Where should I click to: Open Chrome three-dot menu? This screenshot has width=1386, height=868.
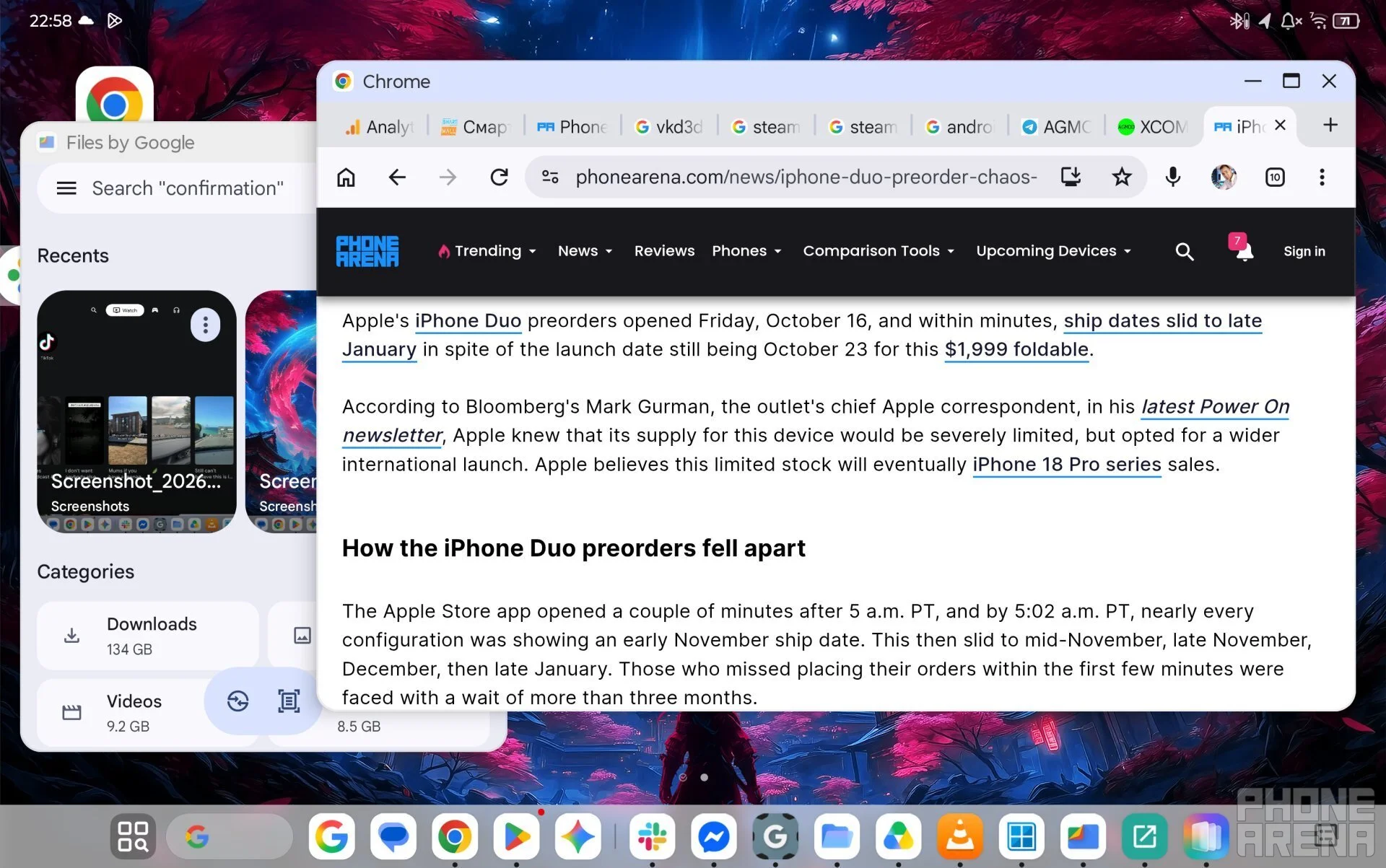click(x=1322, y=177)
